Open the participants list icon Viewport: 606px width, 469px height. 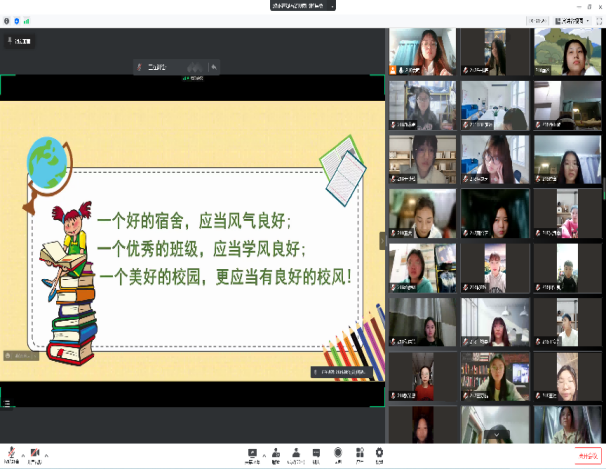pos(295,453)
